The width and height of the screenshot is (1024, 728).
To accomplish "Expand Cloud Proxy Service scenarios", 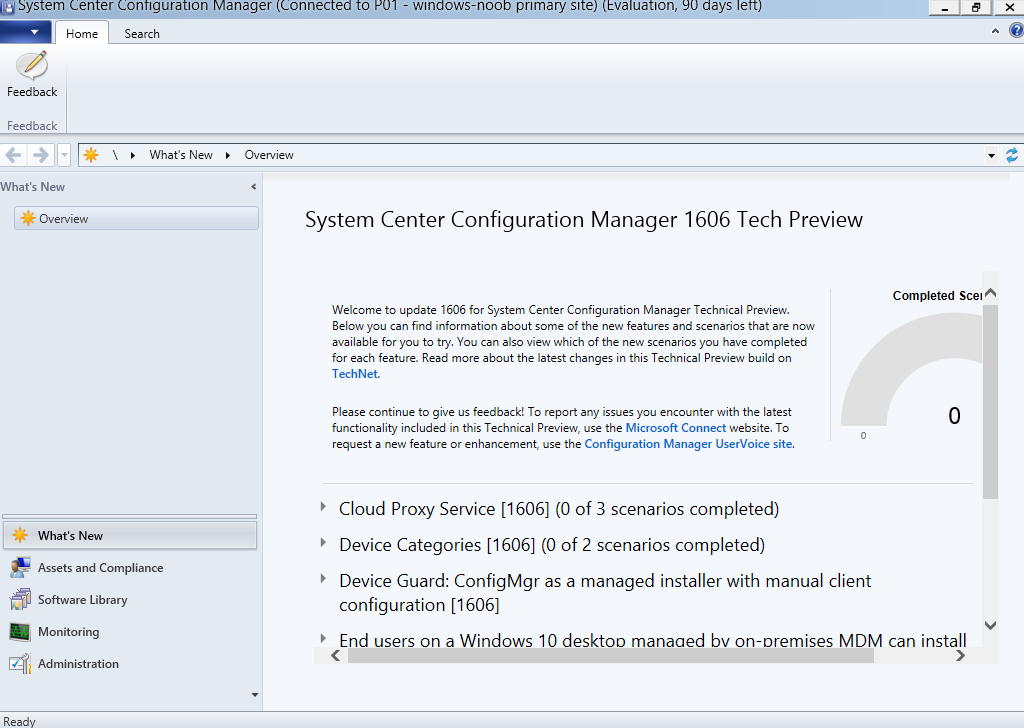I will coord(323,507).
